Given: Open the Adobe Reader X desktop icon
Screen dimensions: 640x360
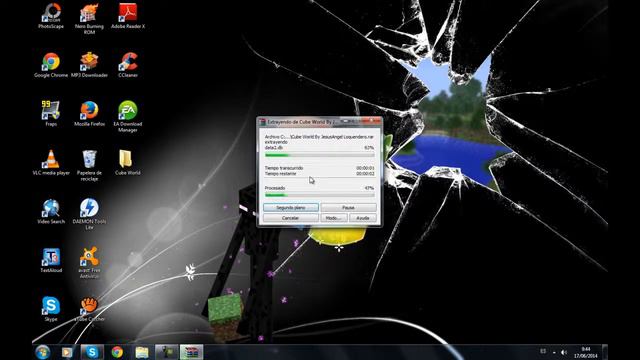Looking at the screenshot, I should click(128, 16).
